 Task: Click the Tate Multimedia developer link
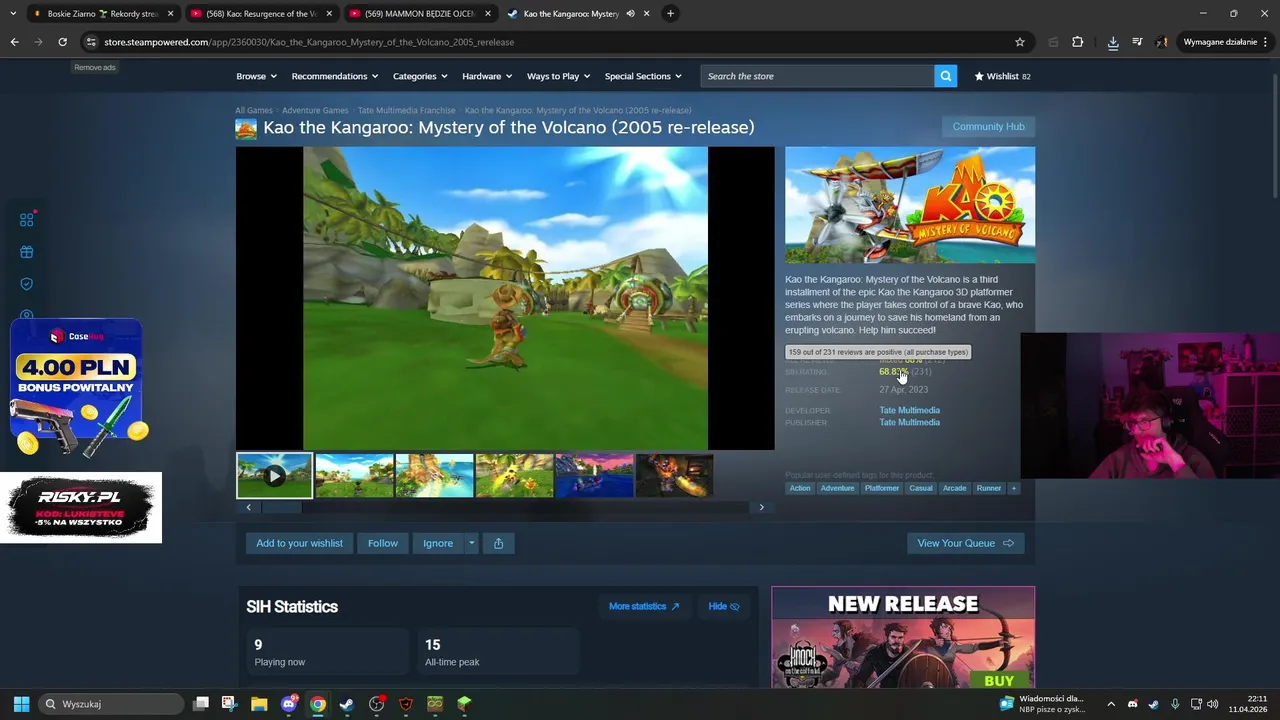click(x=909, y=410)
